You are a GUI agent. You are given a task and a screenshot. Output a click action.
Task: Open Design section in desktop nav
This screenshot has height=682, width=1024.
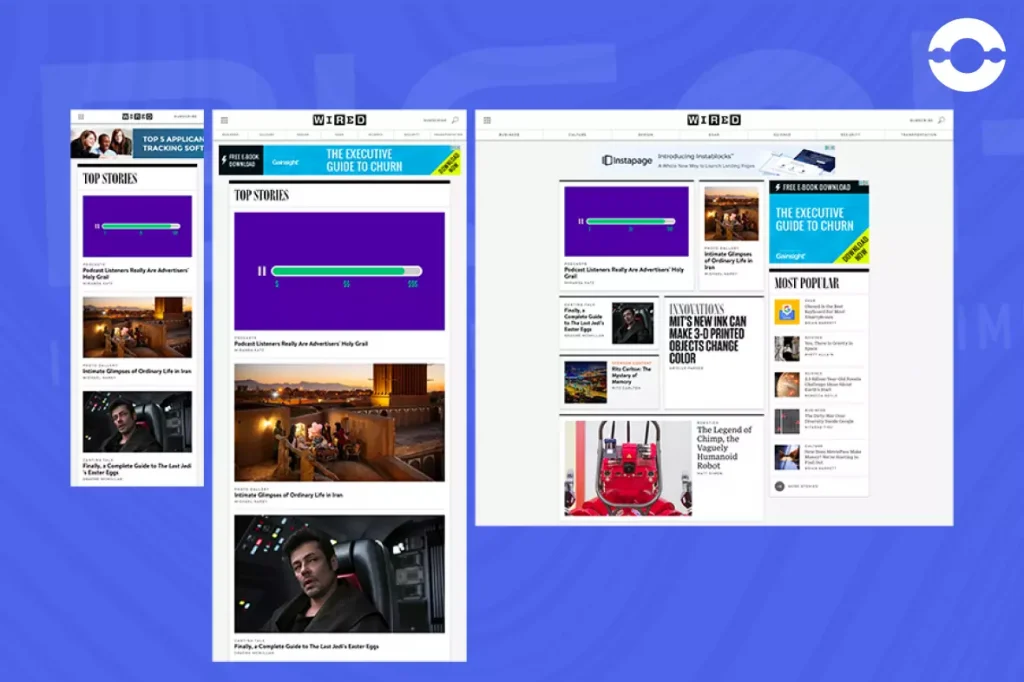coord(645,135)
